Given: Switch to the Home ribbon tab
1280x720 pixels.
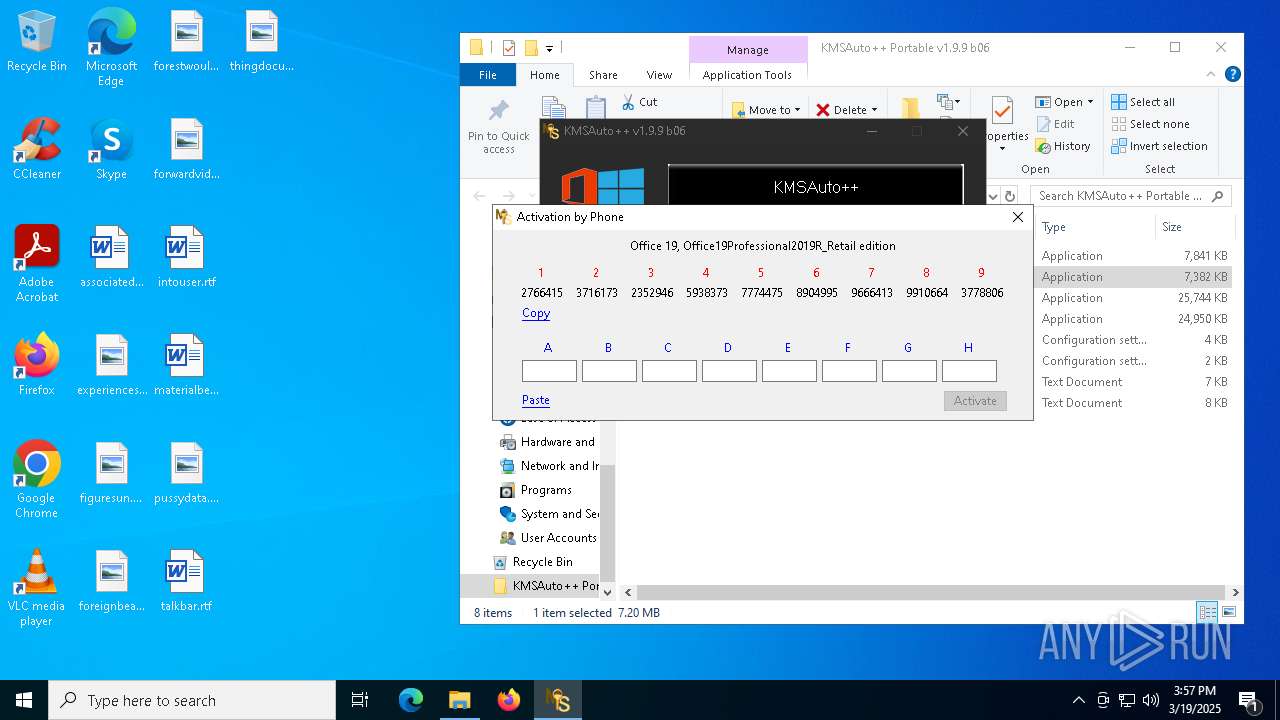Looking at the screenshot, I should [545, 75].
